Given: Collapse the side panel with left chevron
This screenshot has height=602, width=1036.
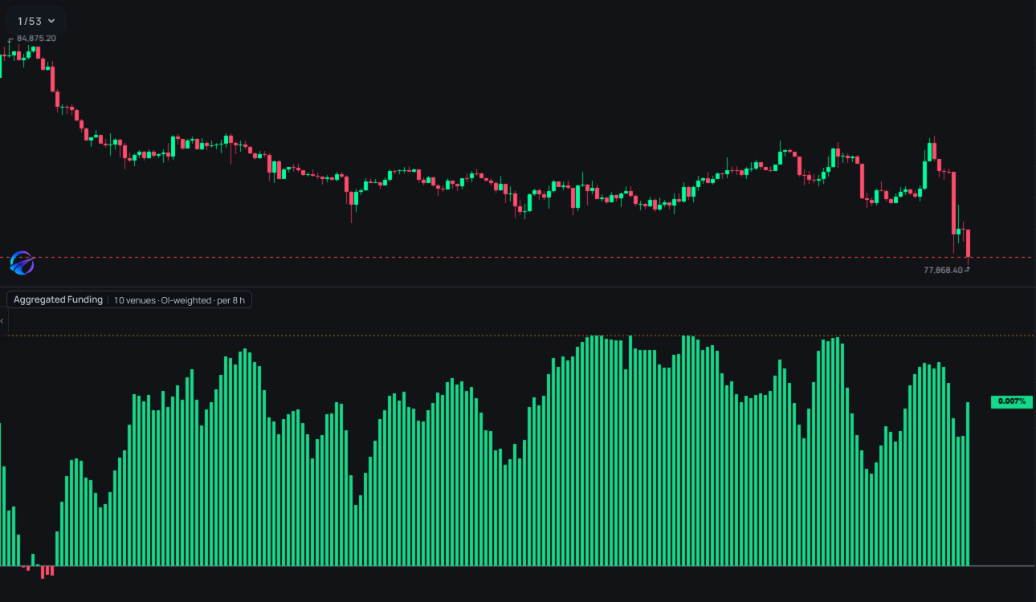Looking at the screenshot, I should point(2,321).
